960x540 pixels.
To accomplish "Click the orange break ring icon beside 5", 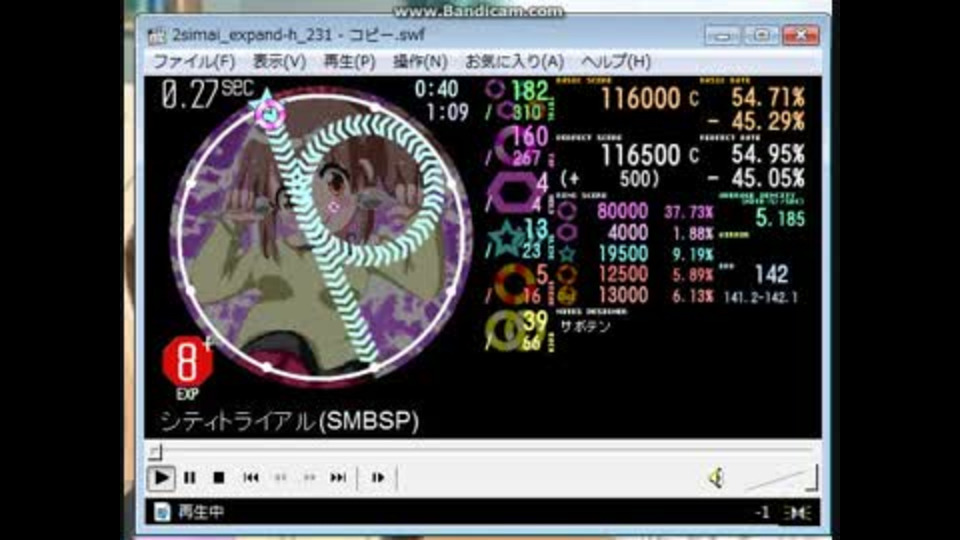I will pos(513,285).
